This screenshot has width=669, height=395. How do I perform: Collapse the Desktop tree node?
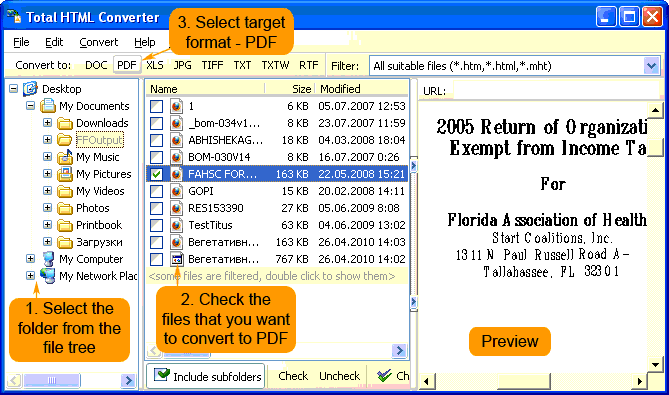point(14,89)
